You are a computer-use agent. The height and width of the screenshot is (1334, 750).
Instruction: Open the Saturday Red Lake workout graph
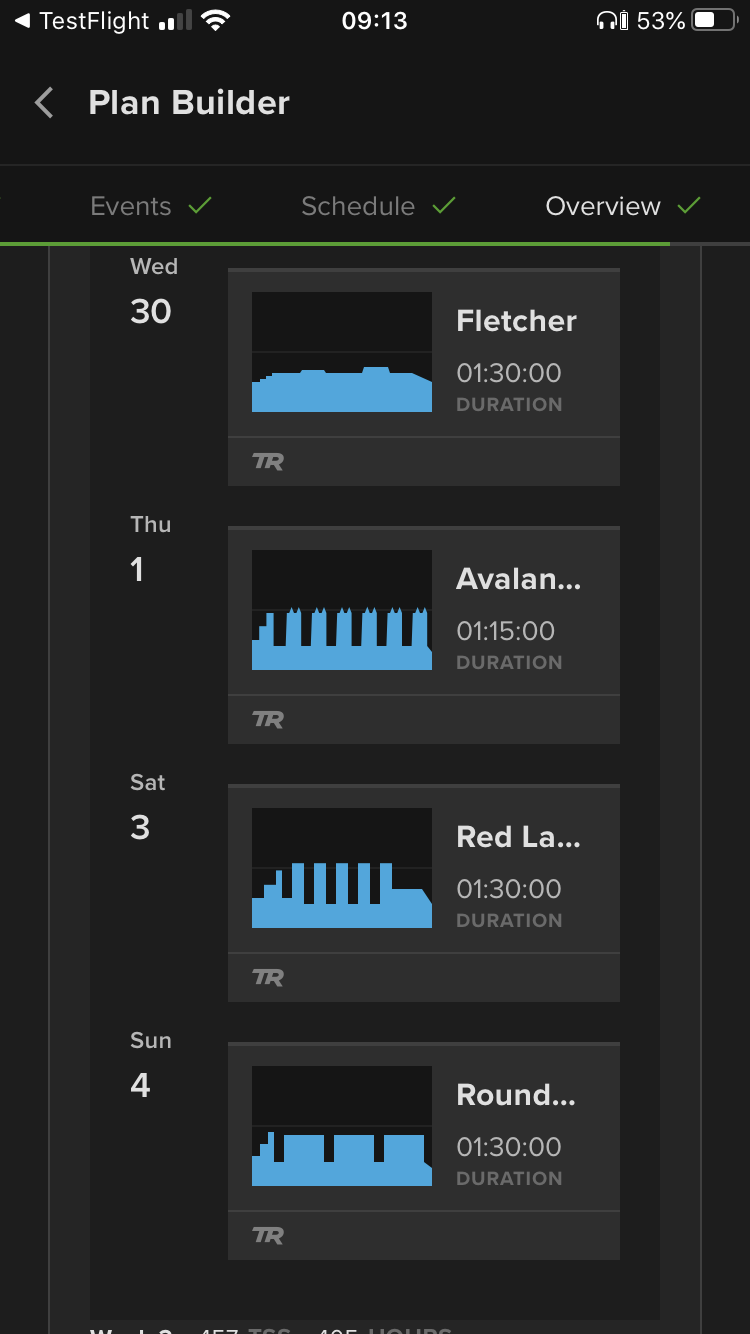coord(342,868)
